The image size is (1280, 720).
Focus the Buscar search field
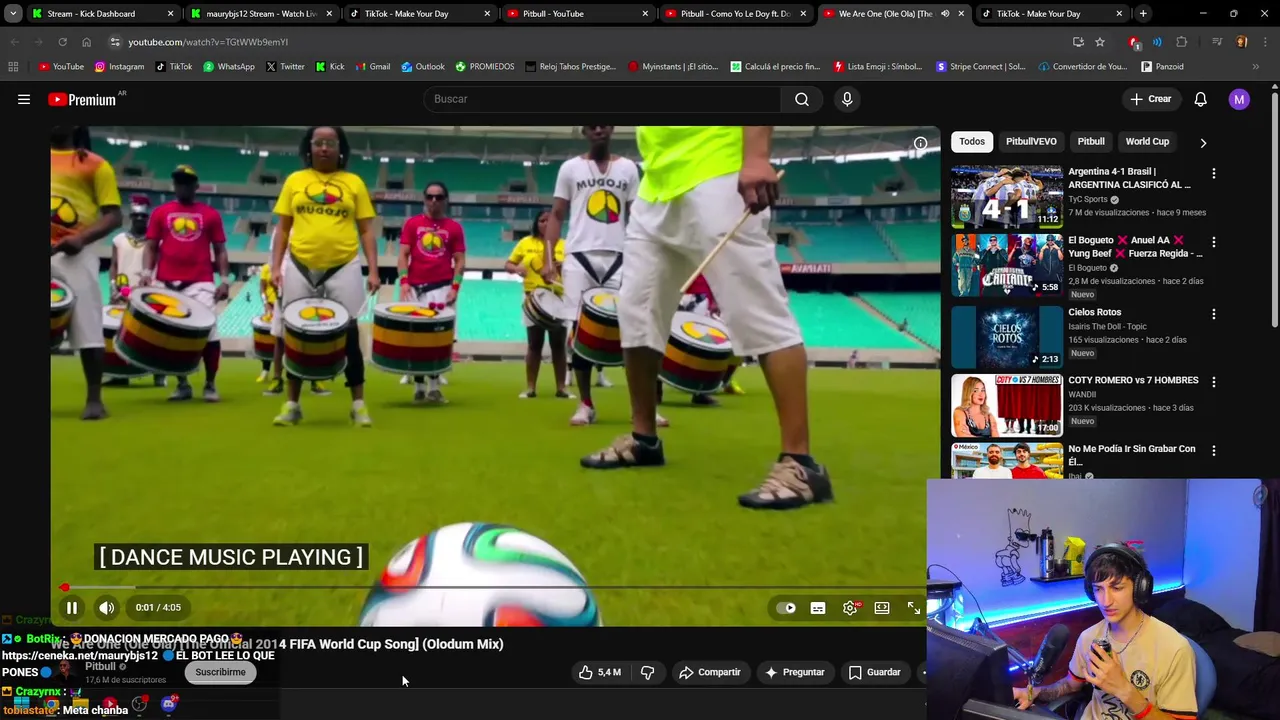click(604, 99)
